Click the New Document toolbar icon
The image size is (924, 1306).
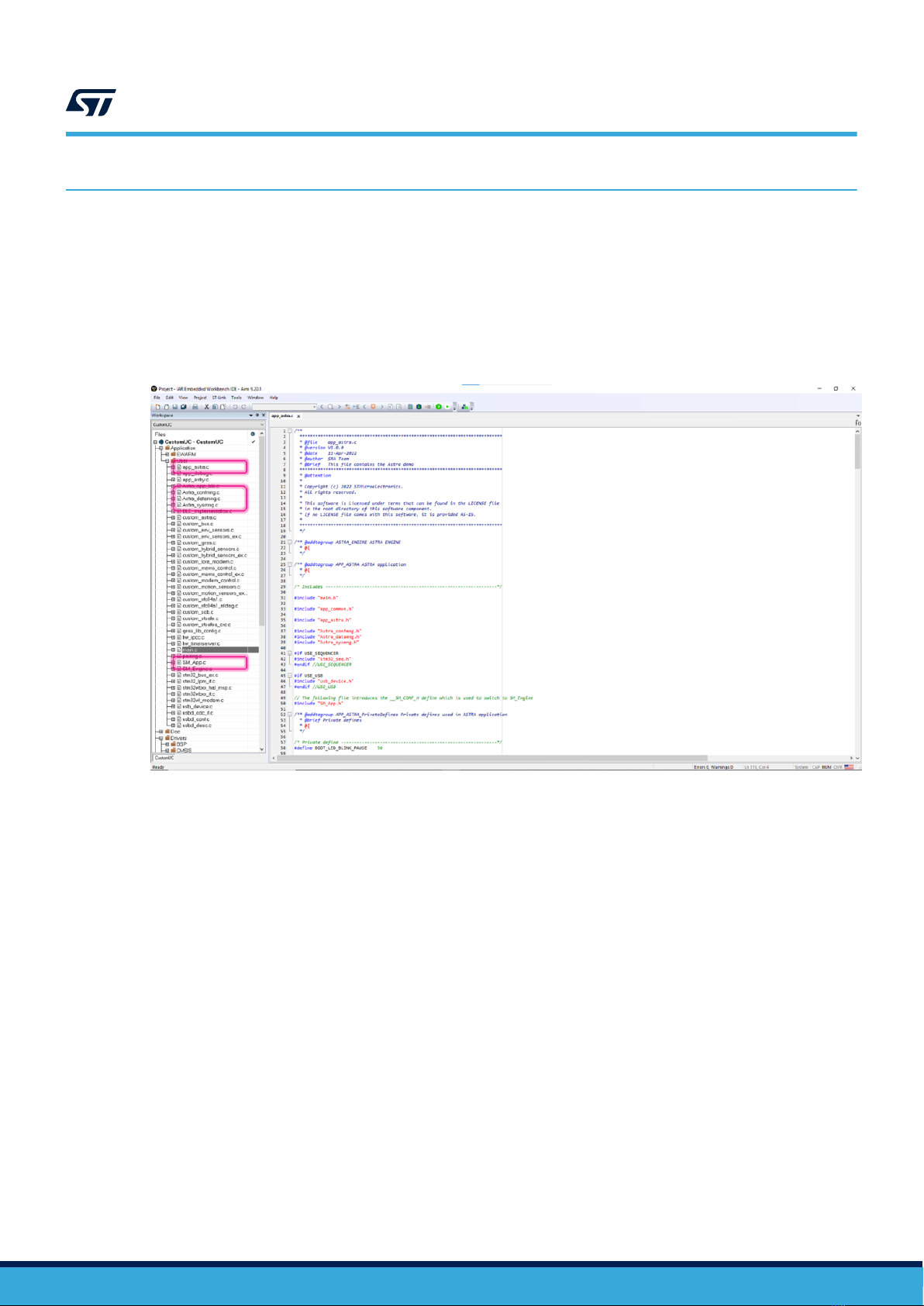pyautogui.click(x=157, y=406)
